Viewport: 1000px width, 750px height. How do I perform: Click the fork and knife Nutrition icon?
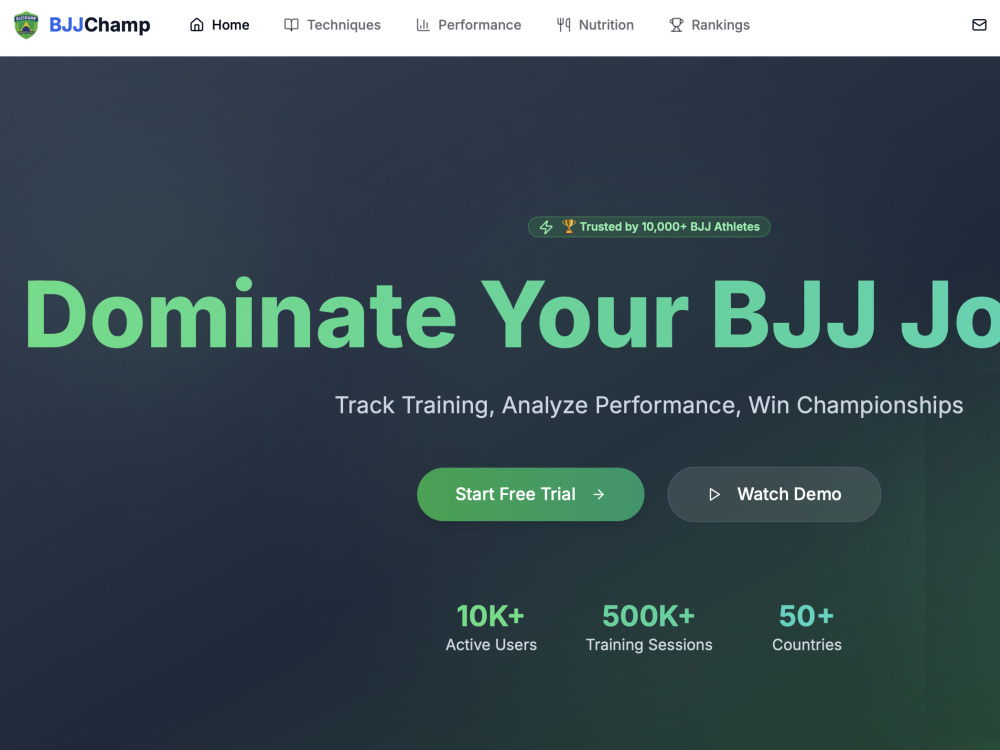[x=564, y=25]
